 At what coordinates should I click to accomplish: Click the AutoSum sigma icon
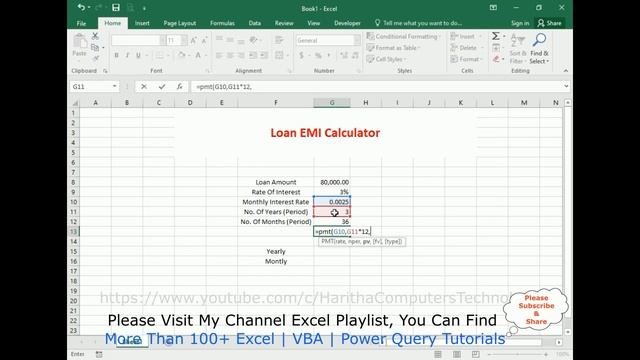(496, 36)
